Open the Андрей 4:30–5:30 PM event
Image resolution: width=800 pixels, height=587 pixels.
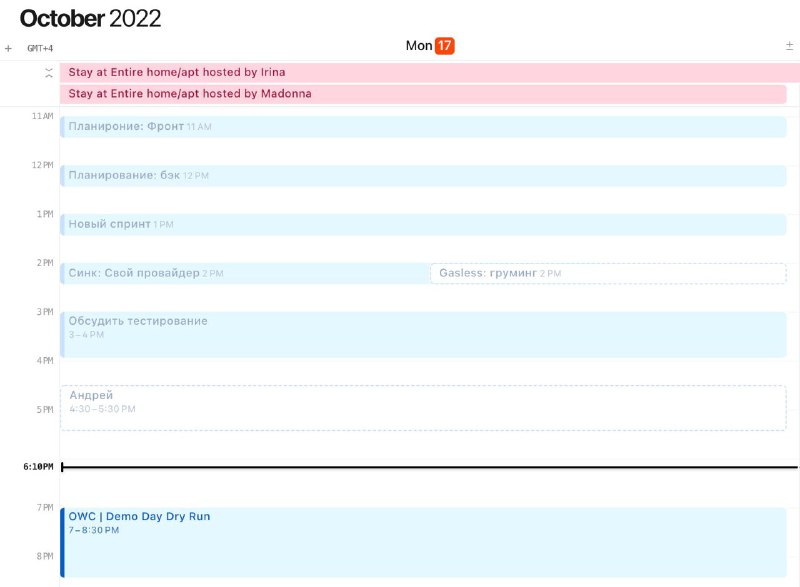click(x=423, y=408)
